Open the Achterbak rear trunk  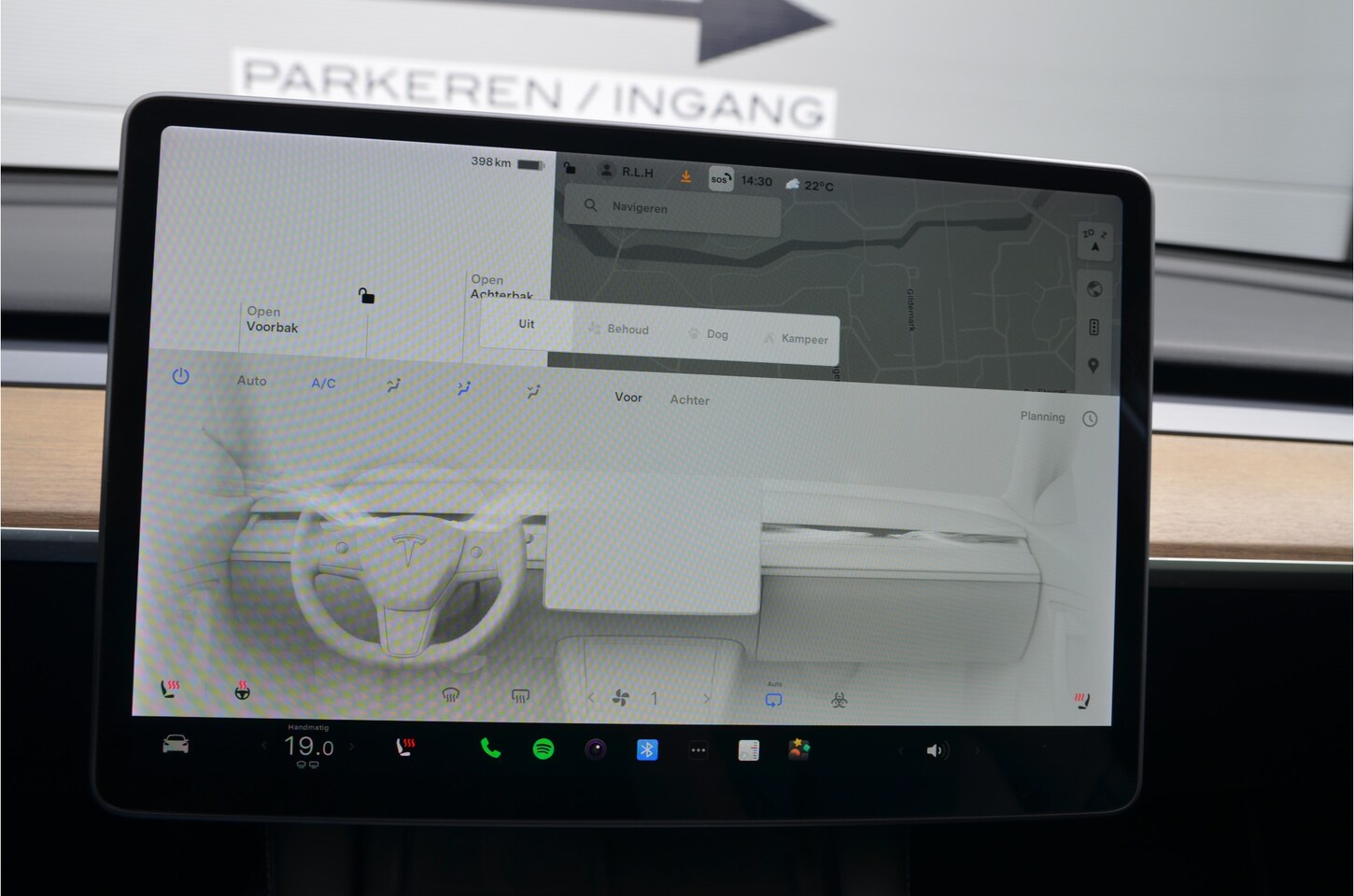[x=501, y=287]
